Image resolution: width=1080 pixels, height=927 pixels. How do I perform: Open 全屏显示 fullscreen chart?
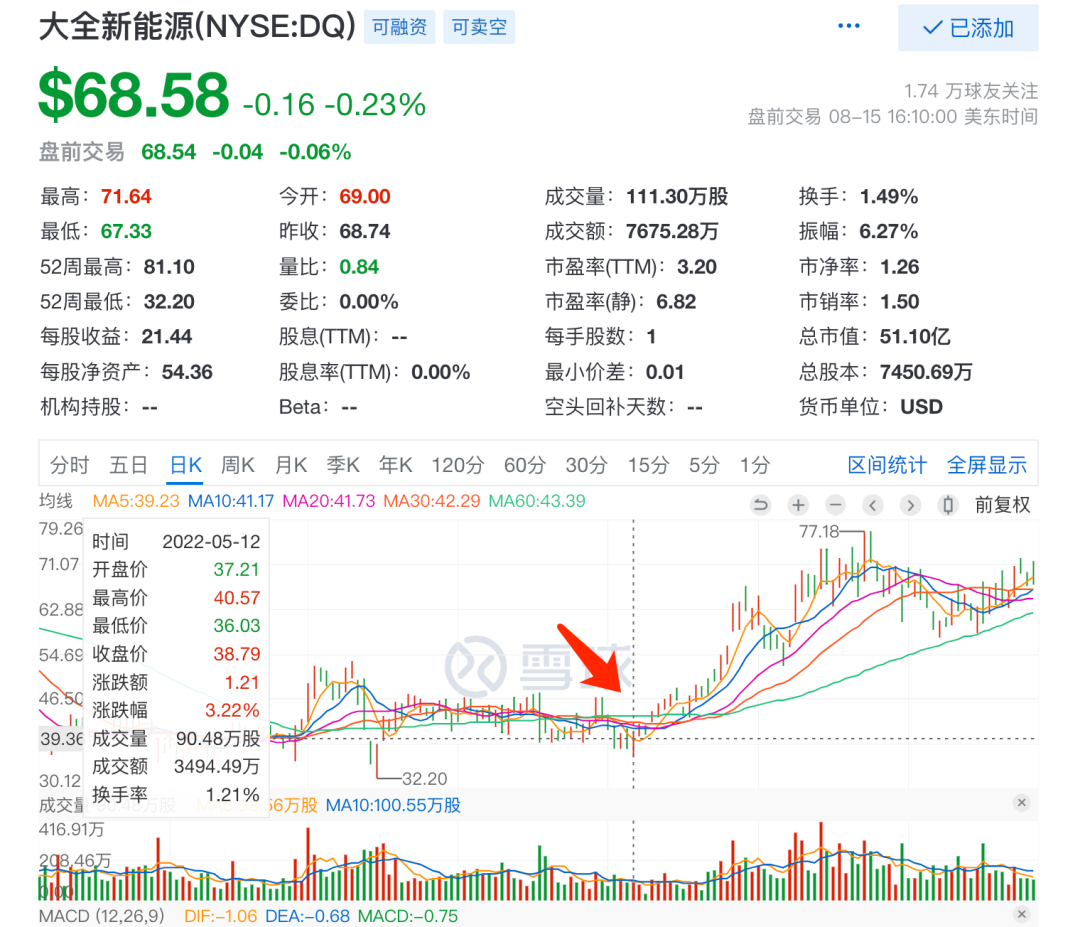987,465
